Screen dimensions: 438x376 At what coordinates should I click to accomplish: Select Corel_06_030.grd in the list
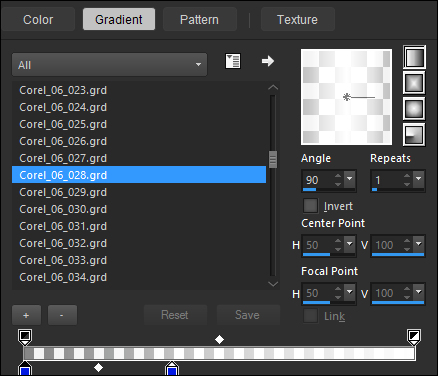pos(139,209)
